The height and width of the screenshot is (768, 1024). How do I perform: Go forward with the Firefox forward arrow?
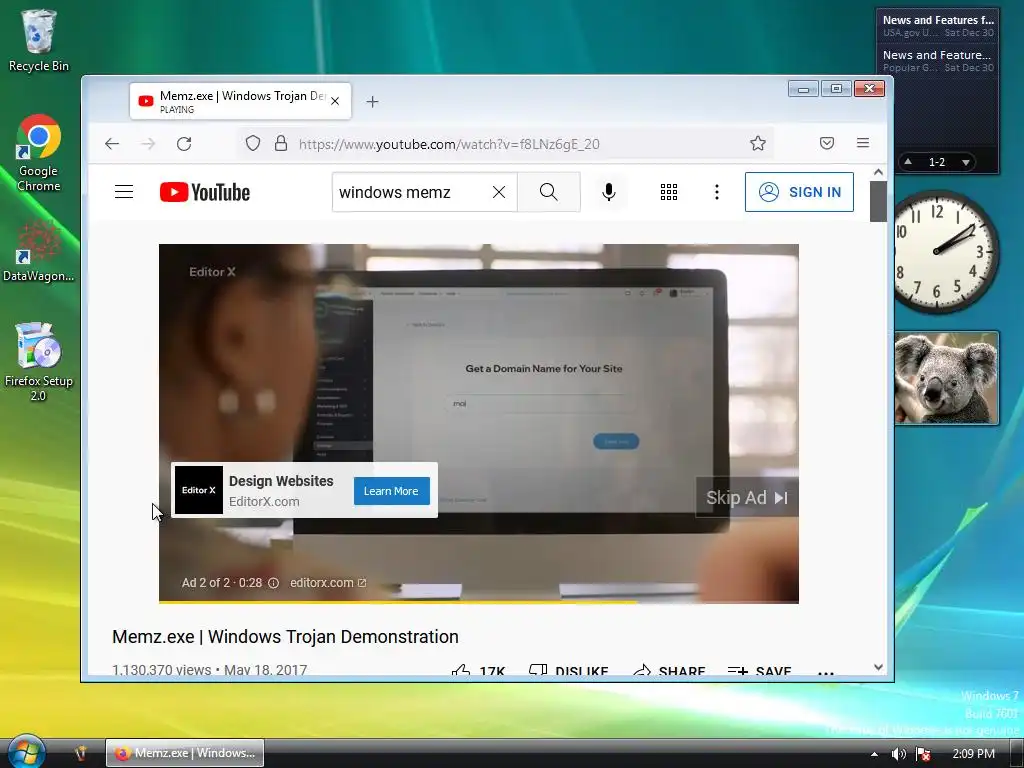pyautogui.click(x=148, y=144)
